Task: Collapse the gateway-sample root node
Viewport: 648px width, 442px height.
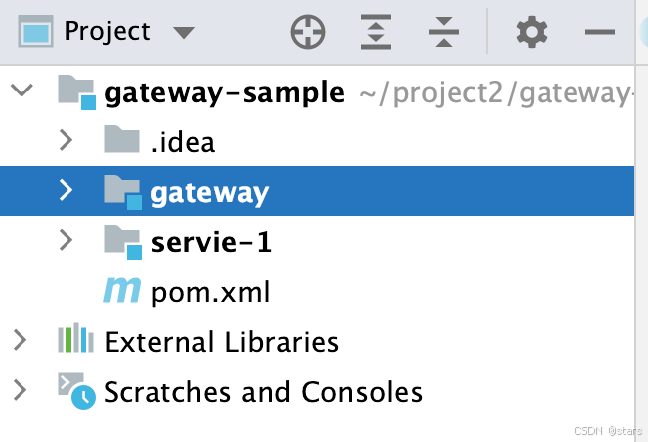Action: [x=21, y=90]
